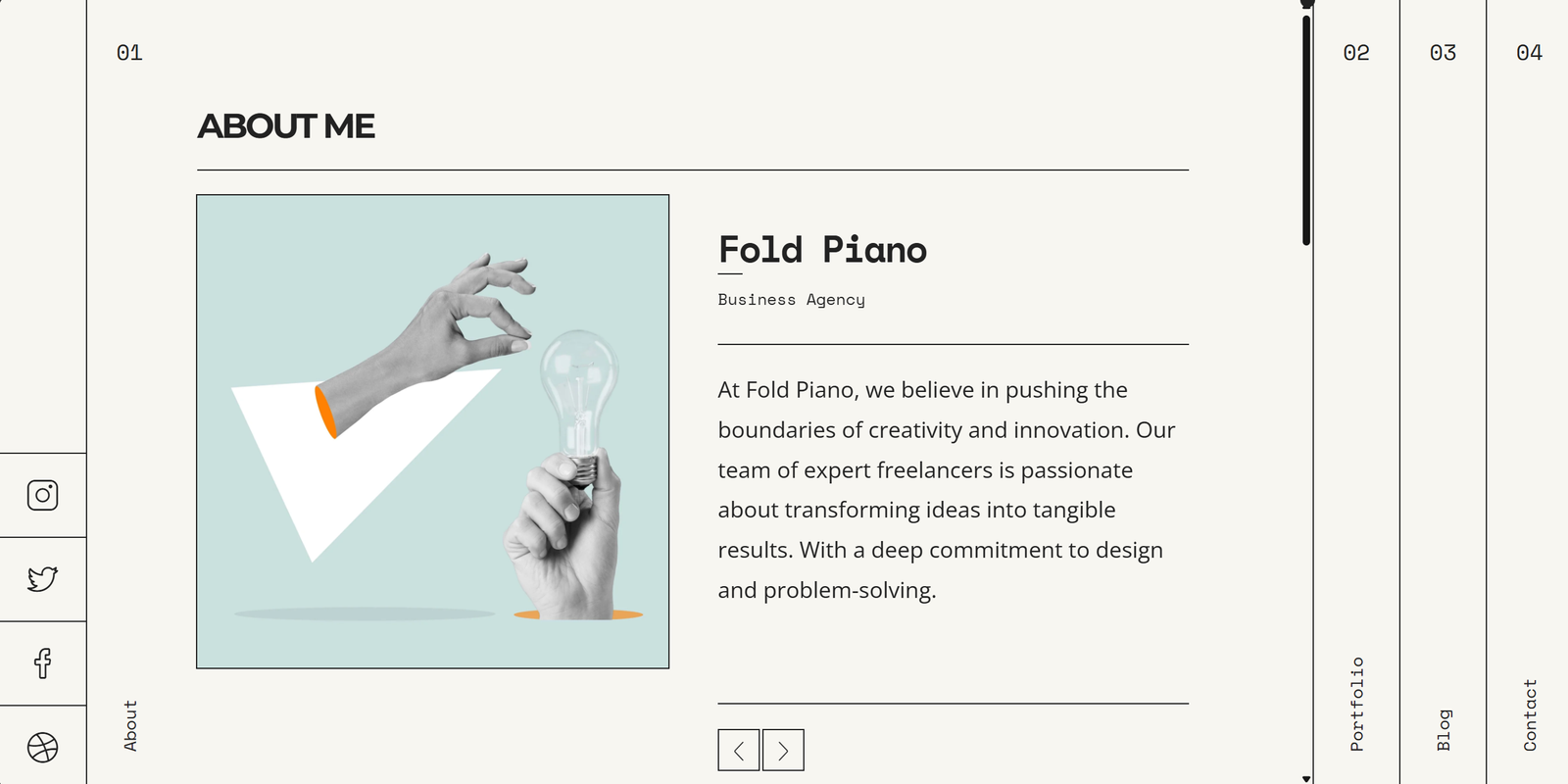Click the lightbulb hands illustration

tap(432, 431)
